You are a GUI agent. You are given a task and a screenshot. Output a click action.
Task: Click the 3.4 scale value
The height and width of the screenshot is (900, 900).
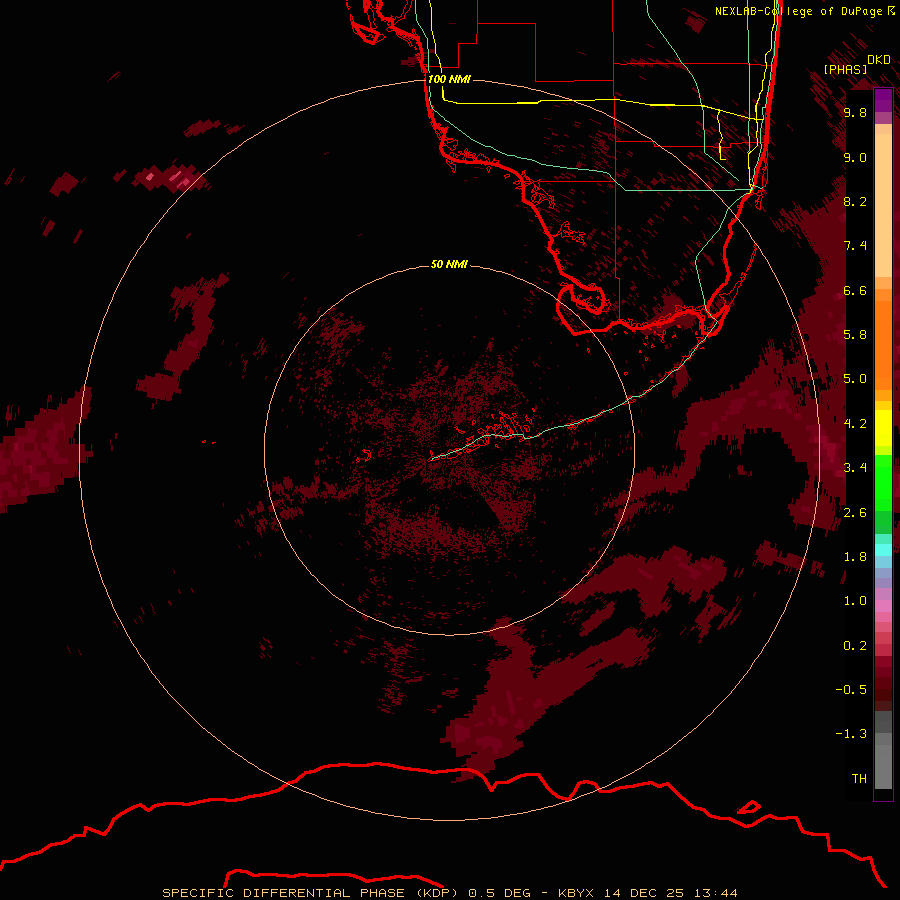click(855, 468)
